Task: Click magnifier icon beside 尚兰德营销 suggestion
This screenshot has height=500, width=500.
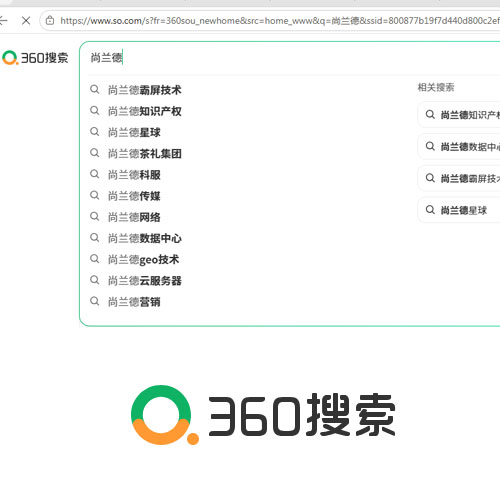Action: click(x=95, y=301)
